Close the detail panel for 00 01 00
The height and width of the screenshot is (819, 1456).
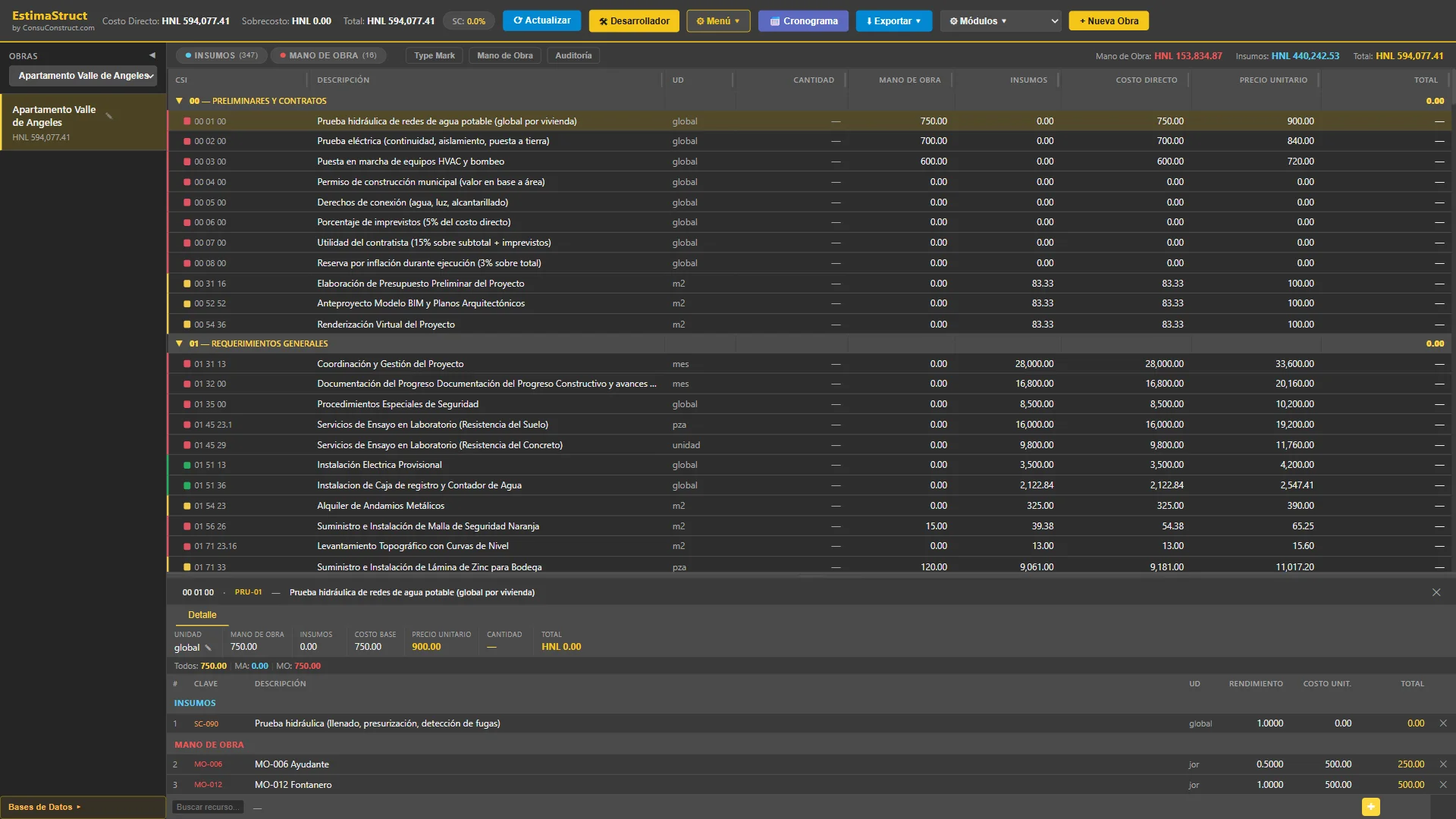point(1436,592)
